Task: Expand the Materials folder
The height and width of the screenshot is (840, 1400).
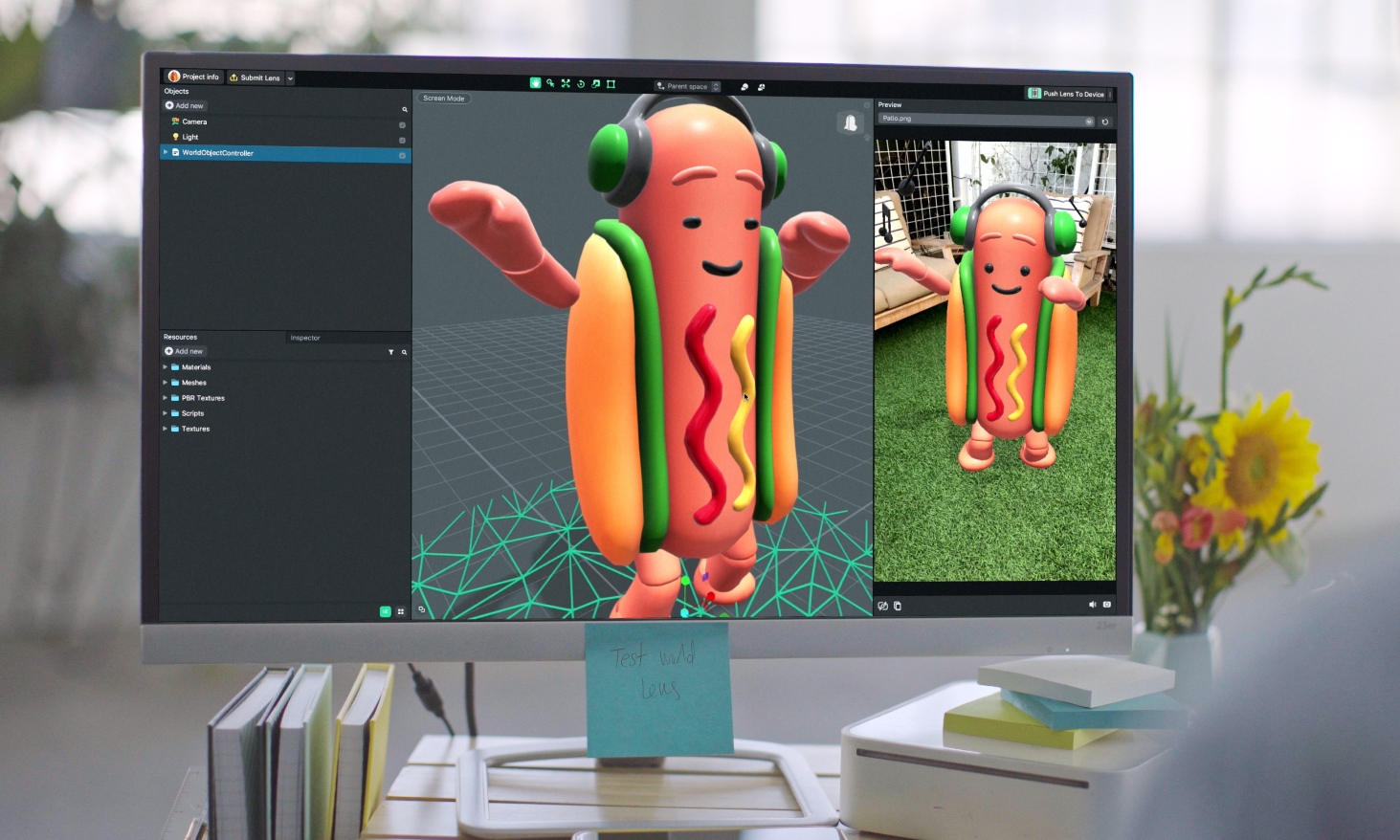Action: [165, 367]
